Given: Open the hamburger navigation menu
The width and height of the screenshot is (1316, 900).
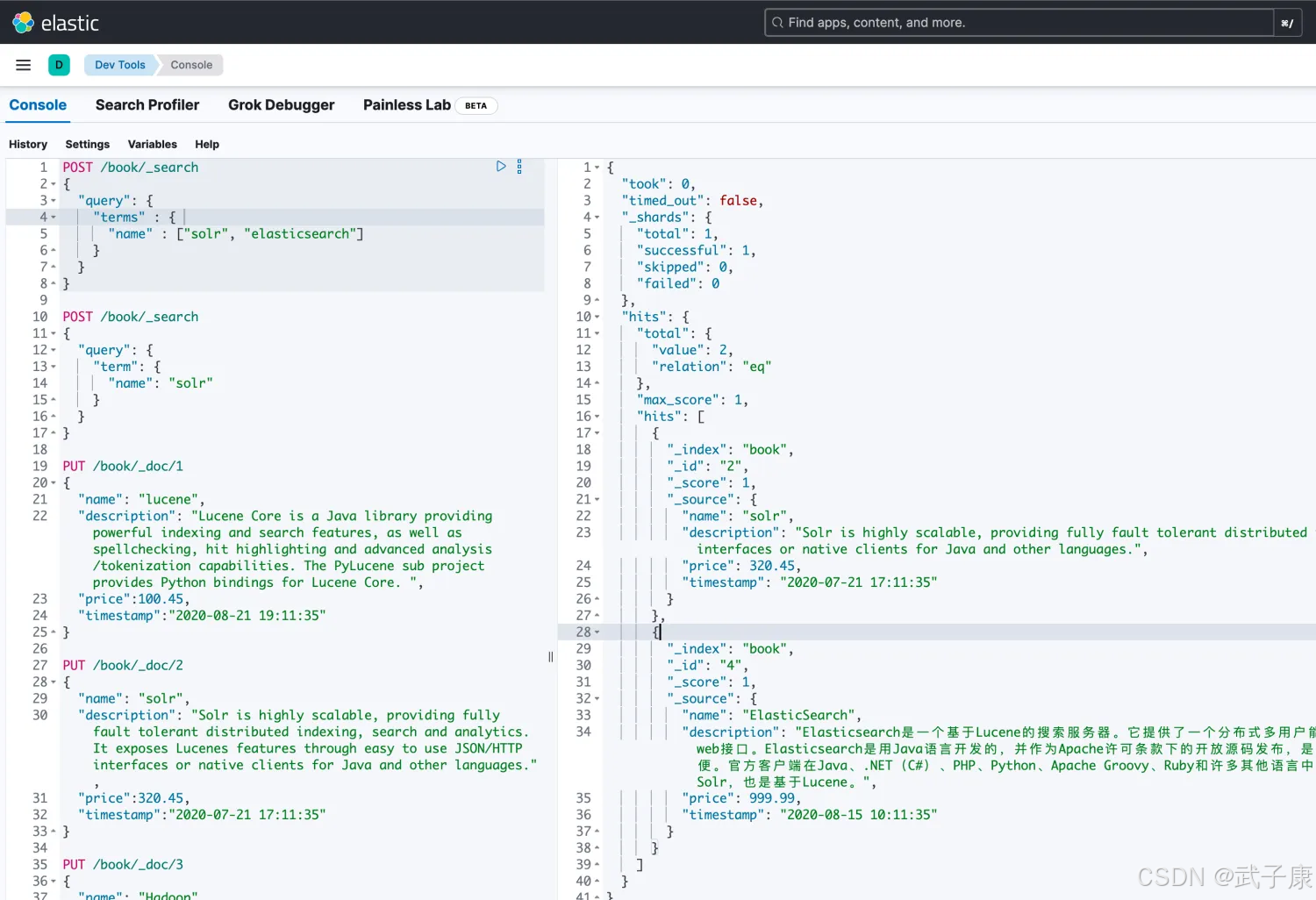Looking at the screenshot, I should pos(24,65).
